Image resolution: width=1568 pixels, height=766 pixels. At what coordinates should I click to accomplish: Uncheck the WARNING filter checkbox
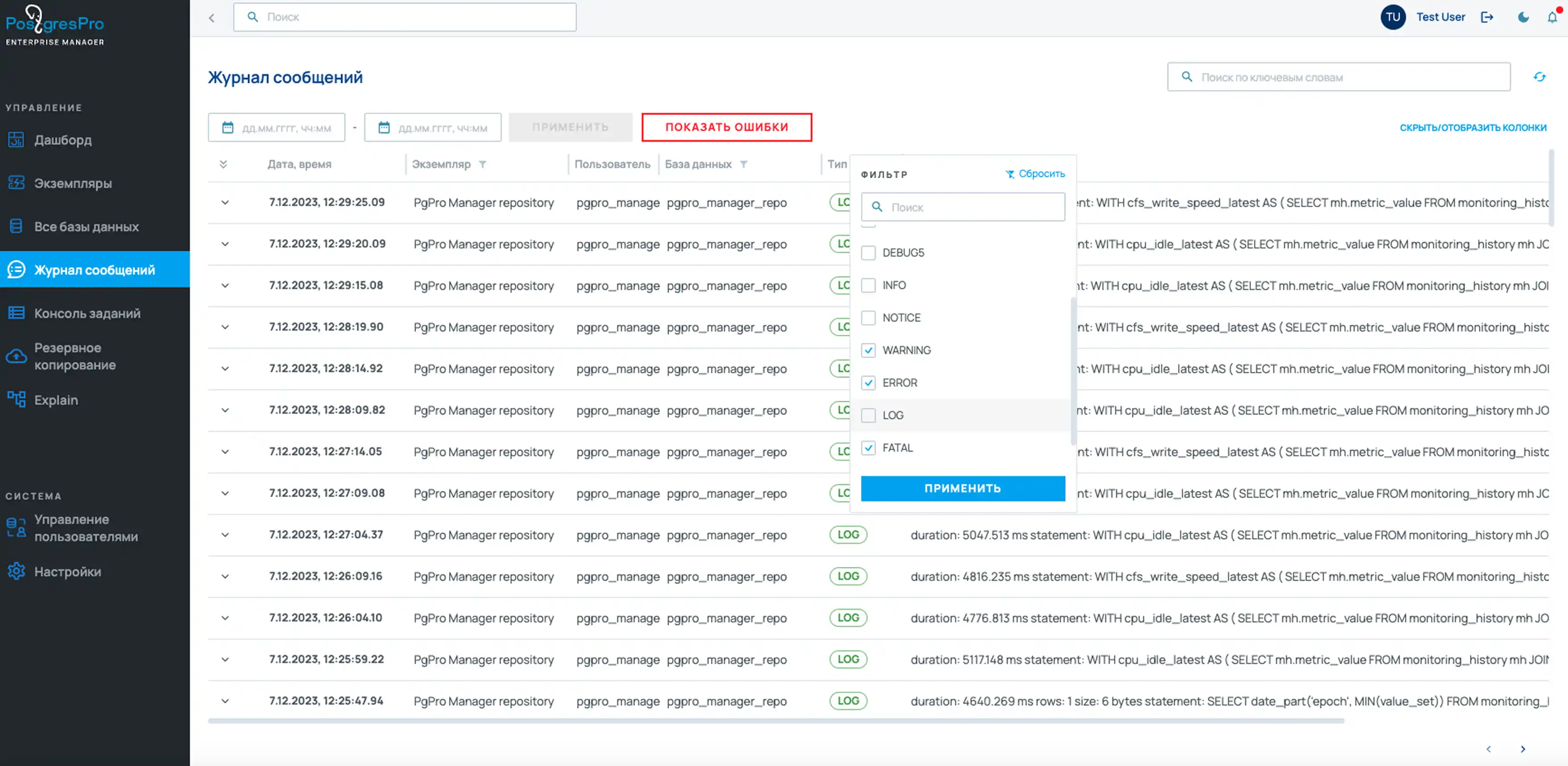point(868,350)
